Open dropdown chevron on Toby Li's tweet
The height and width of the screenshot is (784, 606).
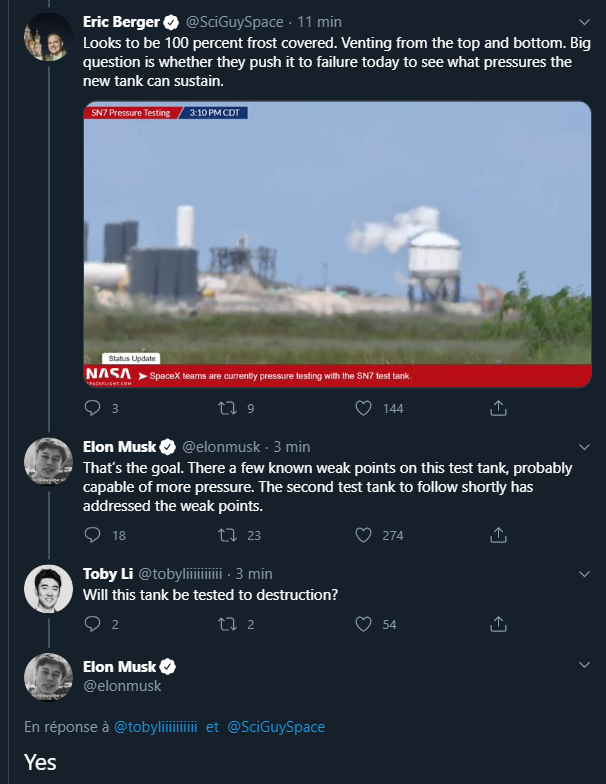click(x=585, y=574)
